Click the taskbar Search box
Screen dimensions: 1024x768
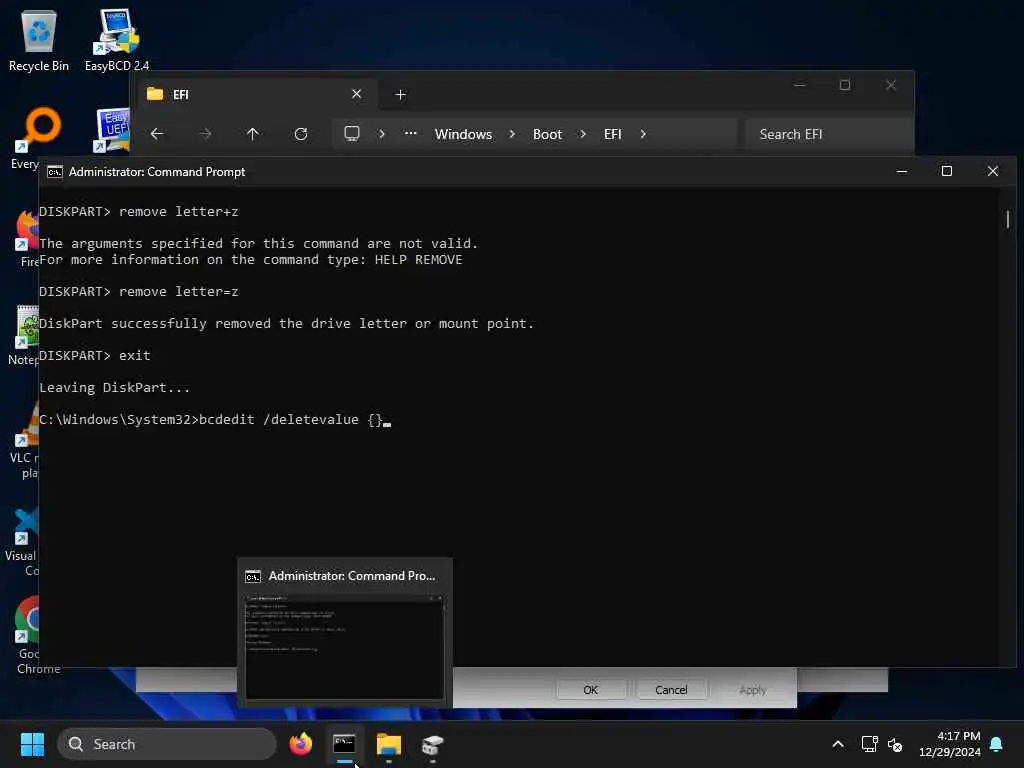167,744
